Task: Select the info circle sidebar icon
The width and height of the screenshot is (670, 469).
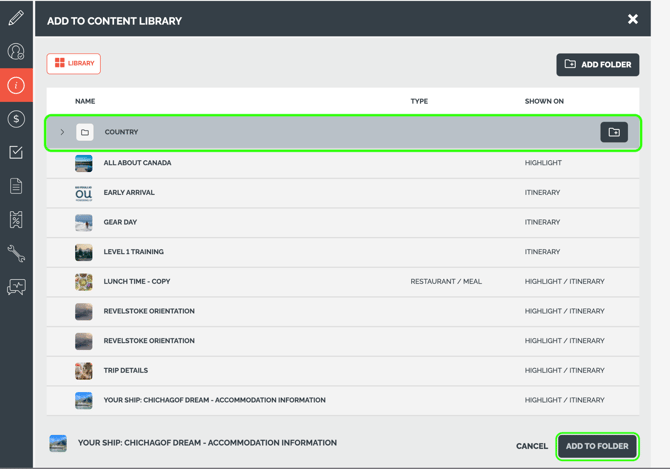Action: coord(16,85)
